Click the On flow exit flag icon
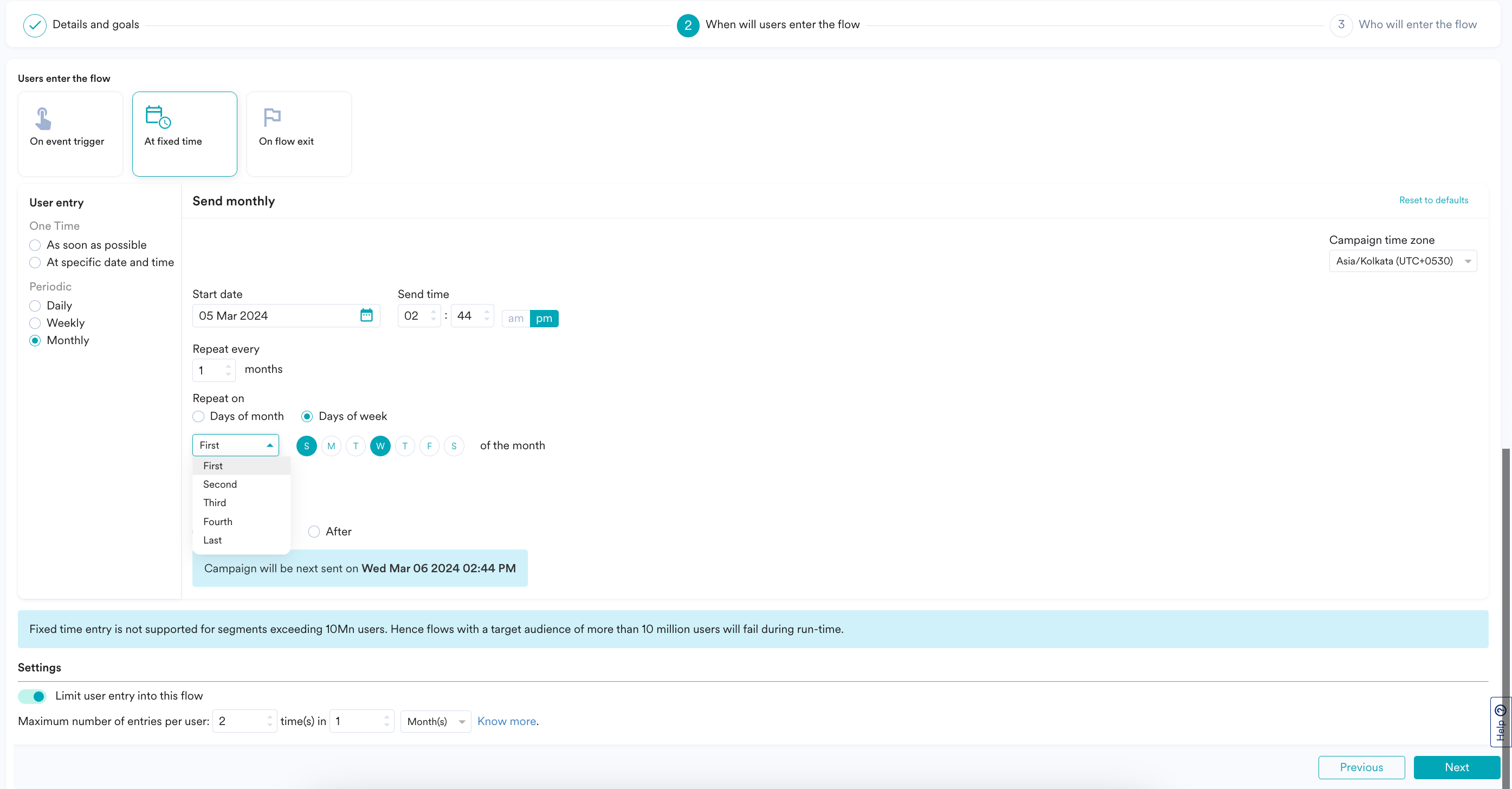Image resolution: width=1512 pixels, height=789 pixels. 272,118
